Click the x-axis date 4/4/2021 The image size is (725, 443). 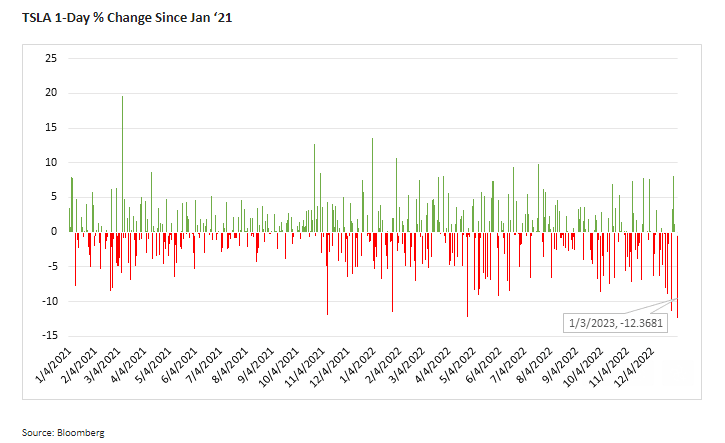[x=128, y=365]
